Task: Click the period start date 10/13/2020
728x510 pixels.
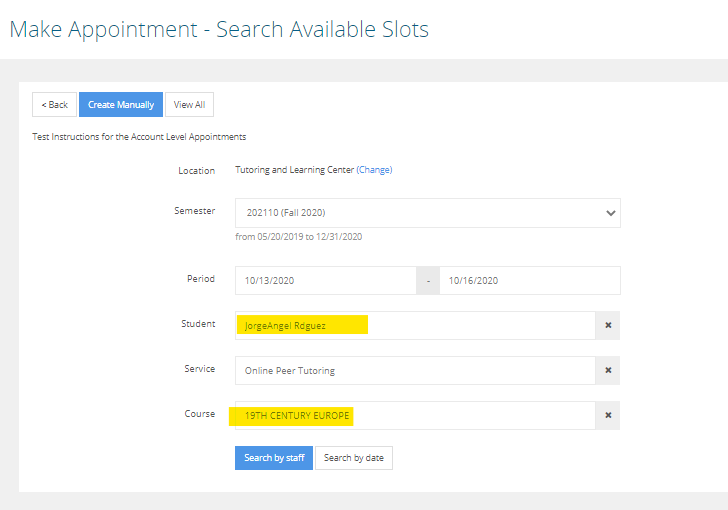Action: point(326,281)
